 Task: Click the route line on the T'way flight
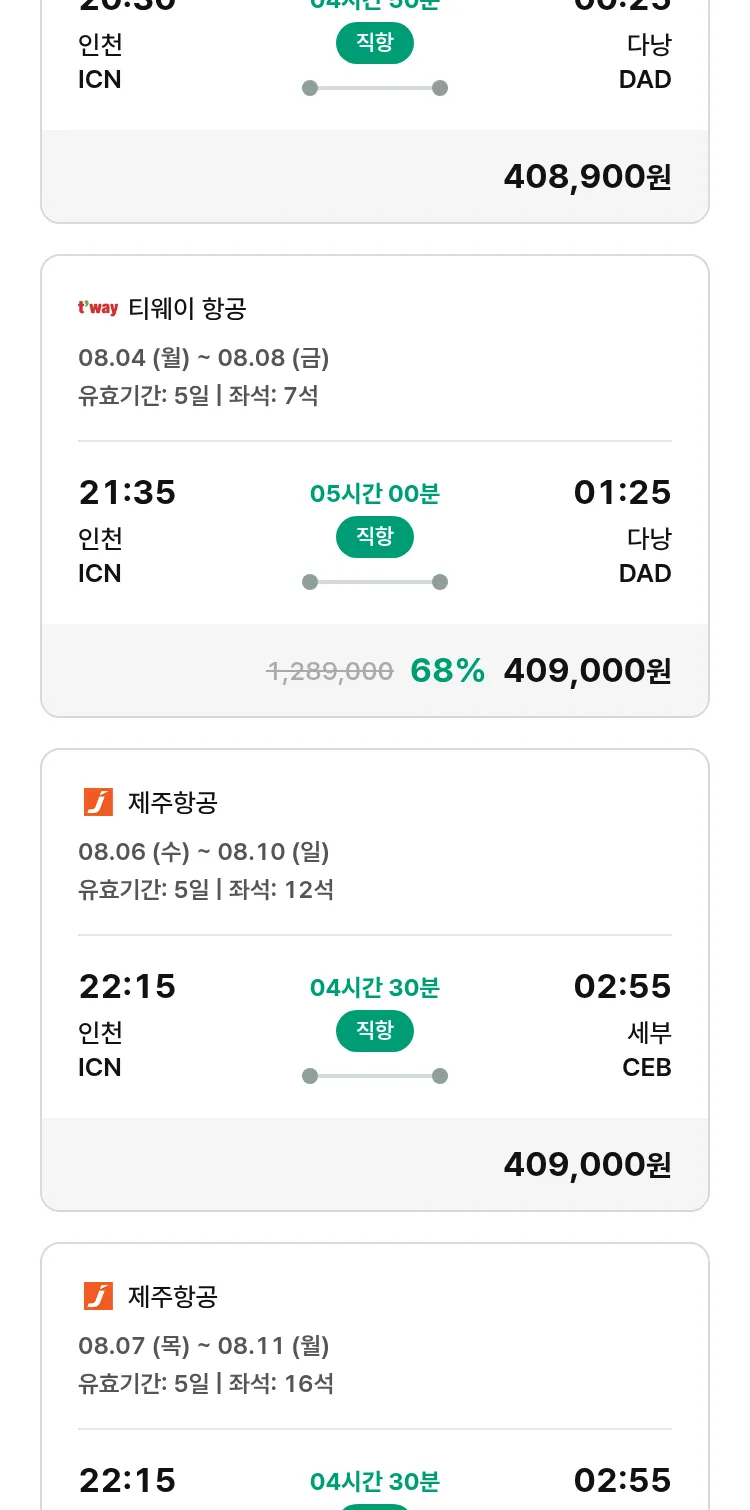(x=375, y=582)
